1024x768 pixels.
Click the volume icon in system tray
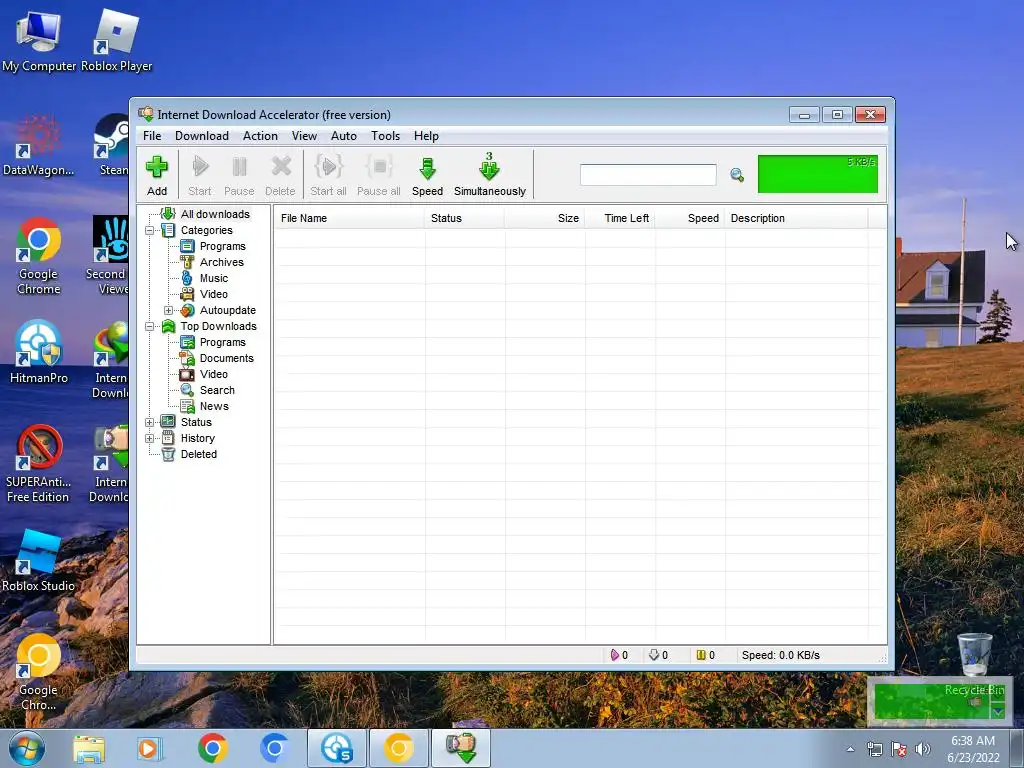tap(922, 749)
